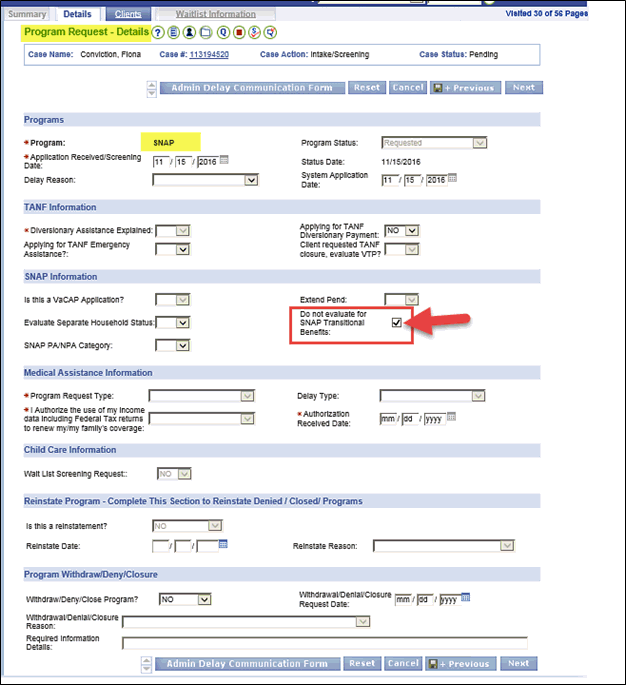Click top Admin Delay Communication Form button

coord(252,88)
